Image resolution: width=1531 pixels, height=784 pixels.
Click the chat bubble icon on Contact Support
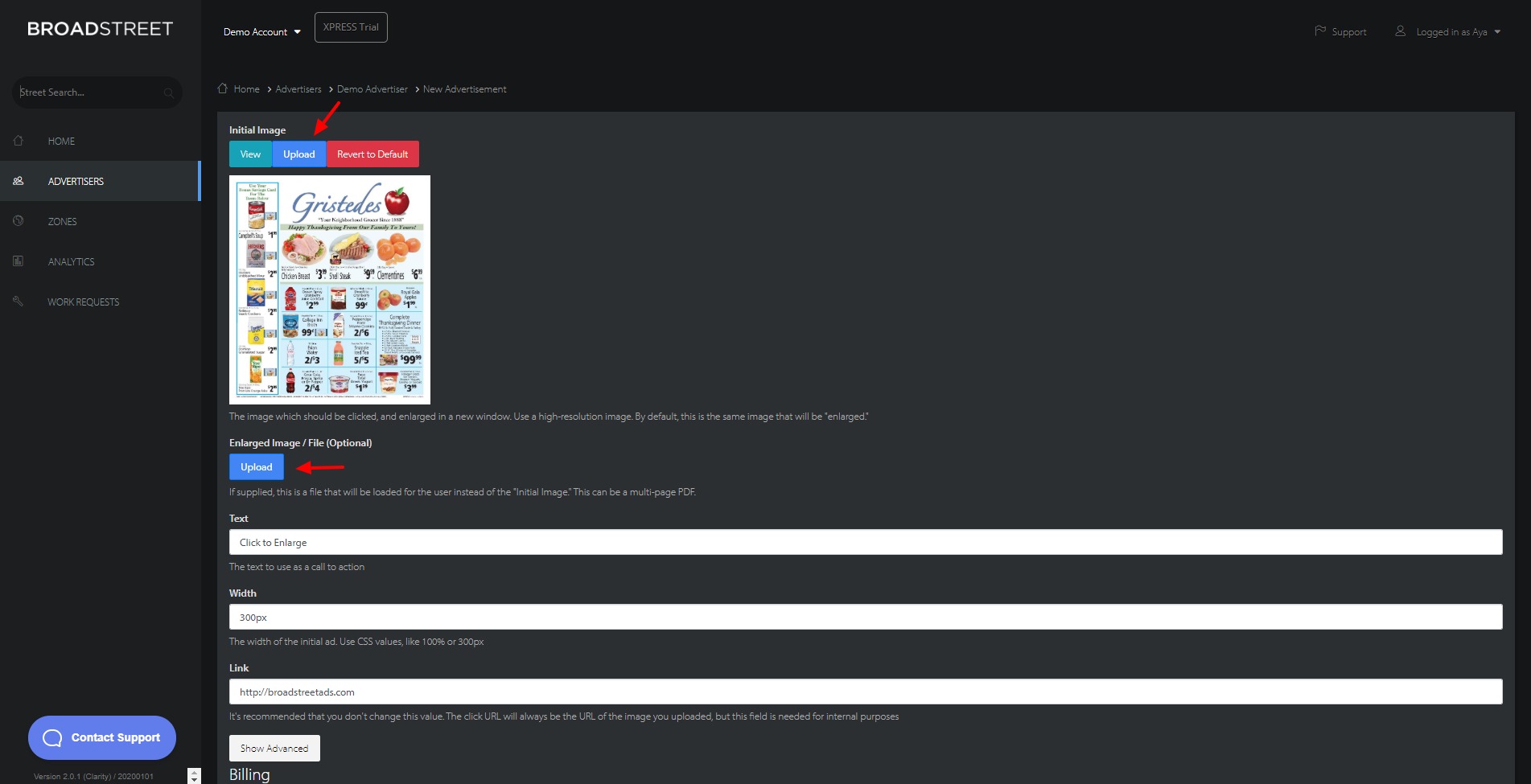(52, 737)
